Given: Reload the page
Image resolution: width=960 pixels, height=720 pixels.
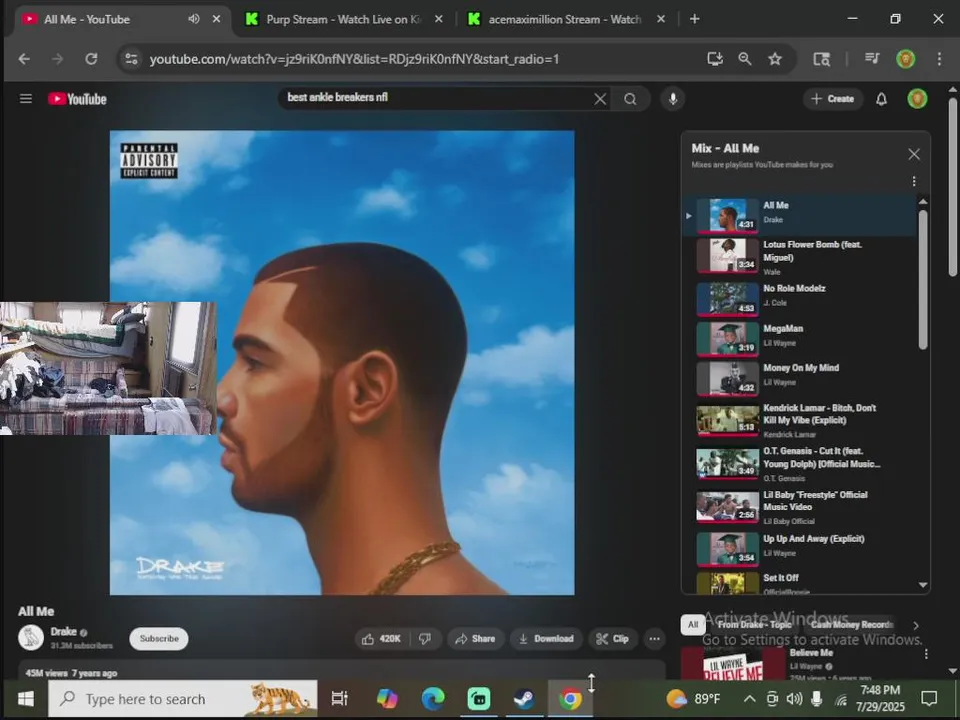Looking at the screenshot, I should click(91, 59).
